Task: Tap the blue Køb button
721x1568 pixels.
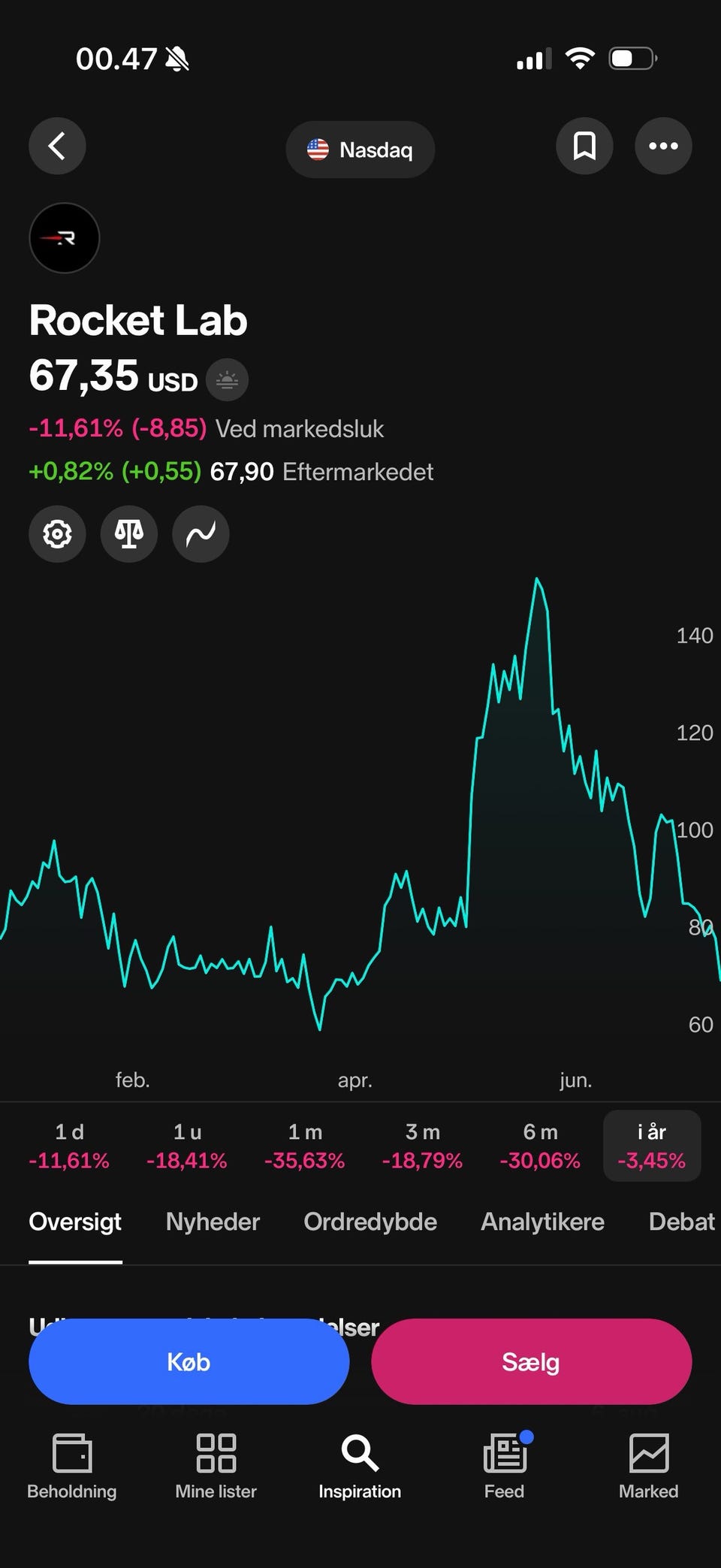Action: coord(189,1361)
